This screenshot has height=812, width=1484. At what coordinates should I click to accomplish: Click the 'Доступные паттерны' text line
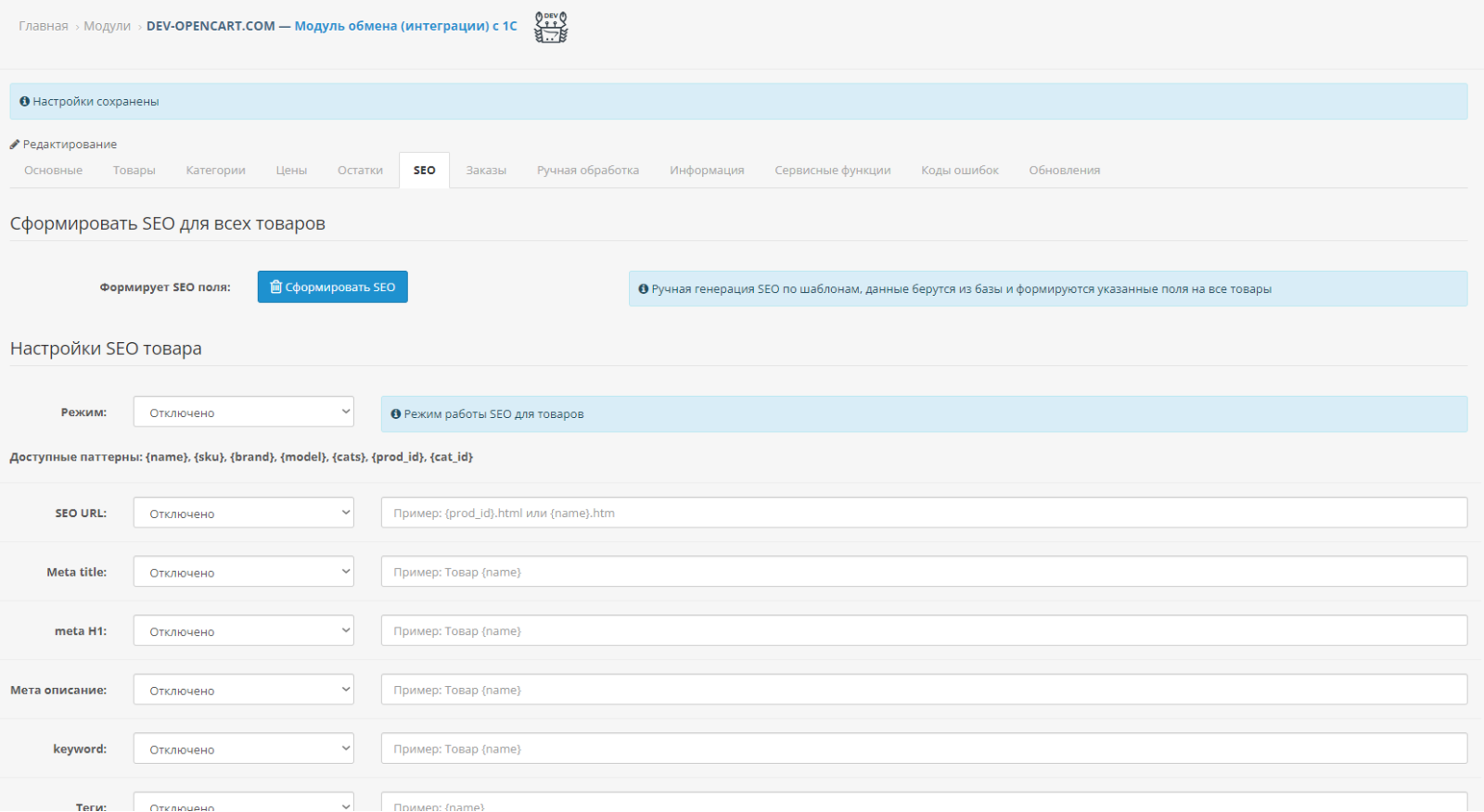coord(241,457)
